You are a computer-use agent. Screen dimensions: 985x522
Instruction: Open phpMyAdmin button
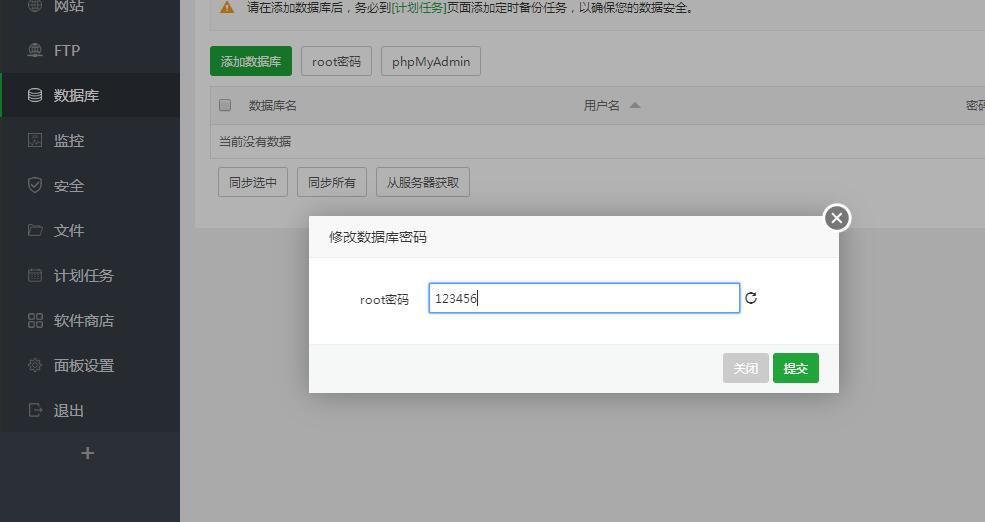coord(431,61)
